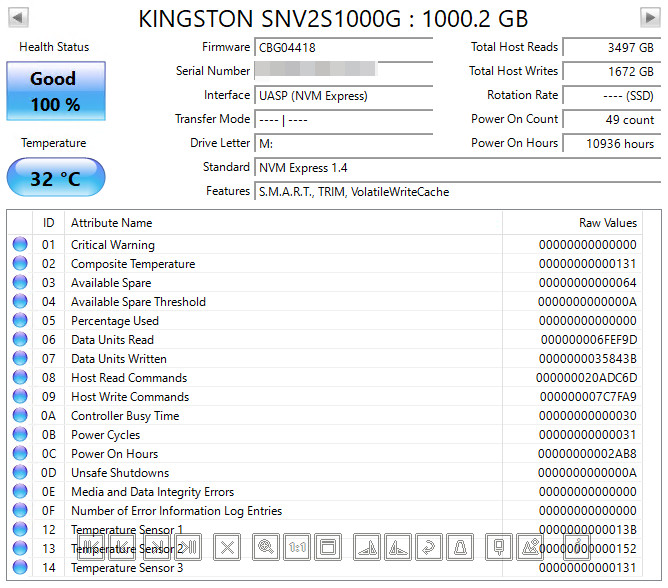Click the status orb for Host Write Commands

[20, 396]
